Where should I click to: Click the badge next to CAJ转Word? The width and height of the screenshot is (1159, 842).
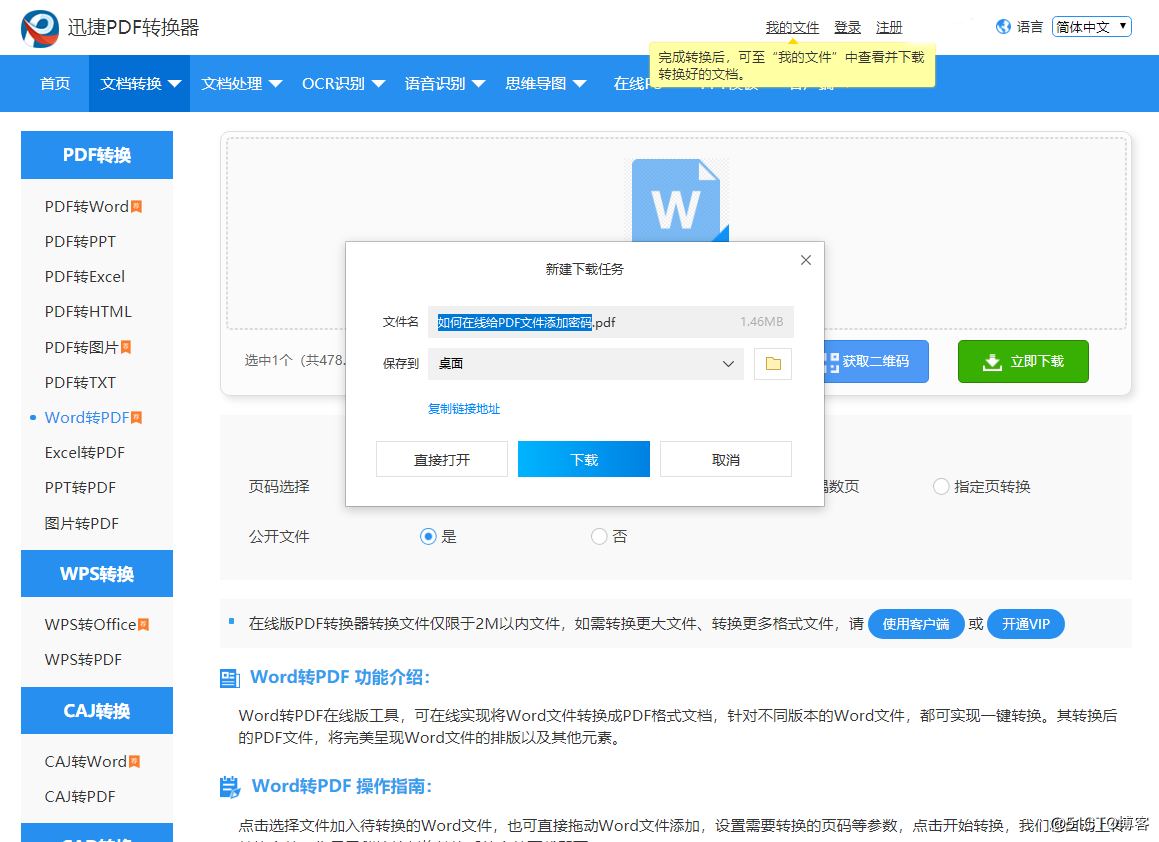pyautogui.click(x=135, y=761)
